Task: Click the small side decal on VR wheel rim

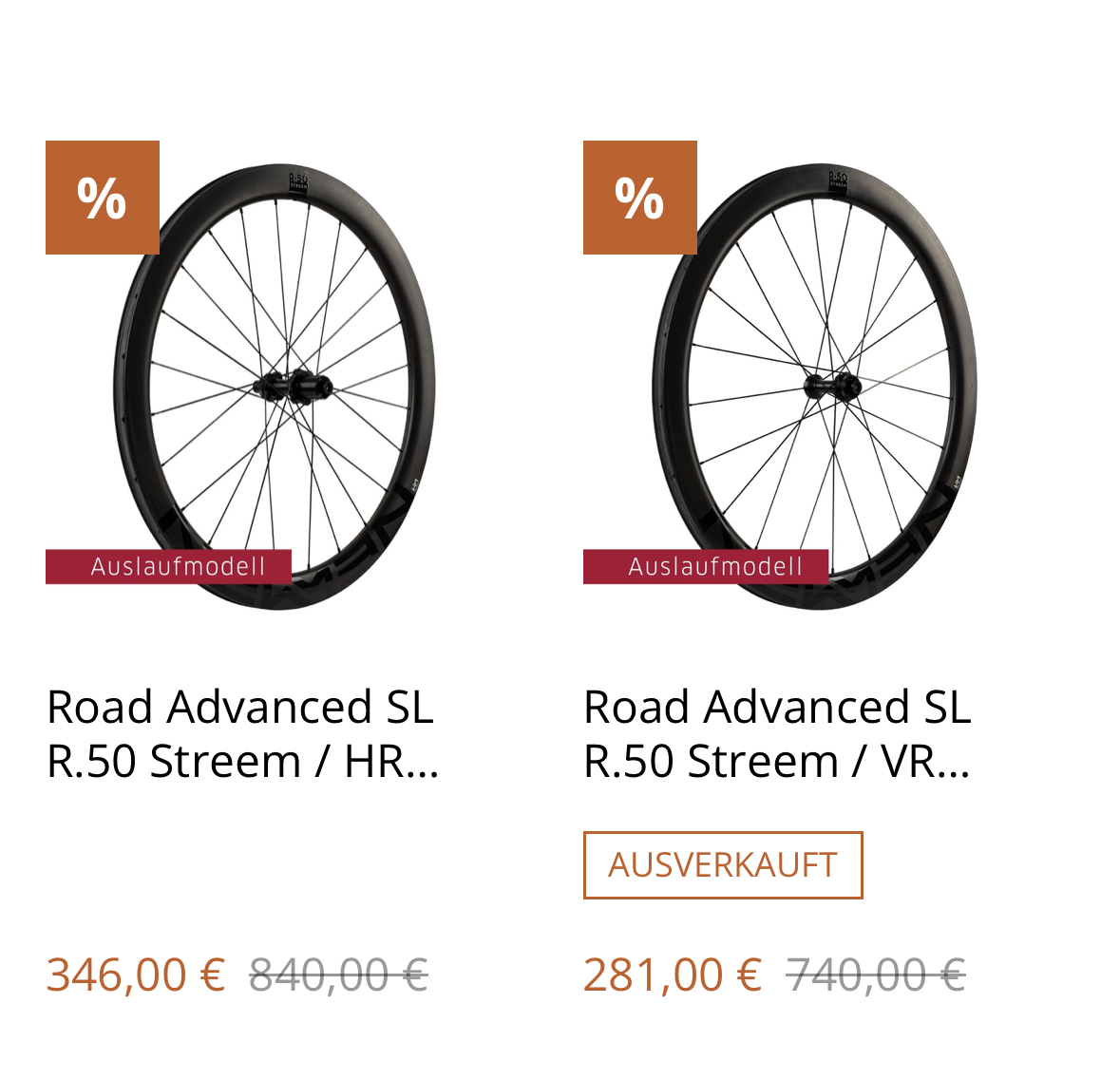Action: (958, 484)
